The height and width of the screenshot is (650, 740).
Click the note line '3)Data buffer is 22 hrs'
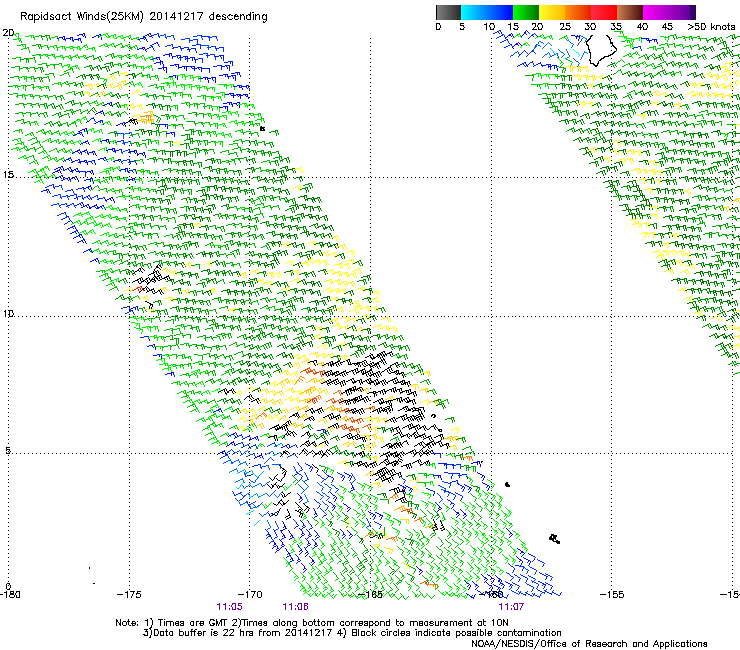pos(352,633)
